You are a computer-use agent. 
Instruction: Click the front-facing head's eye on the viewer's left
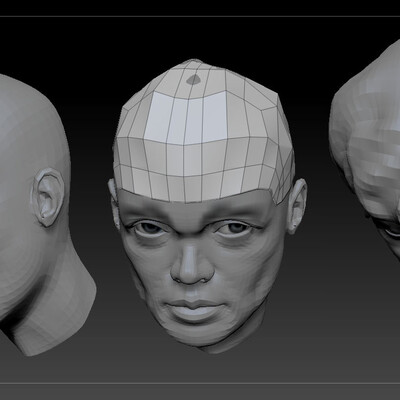(150, 228)
